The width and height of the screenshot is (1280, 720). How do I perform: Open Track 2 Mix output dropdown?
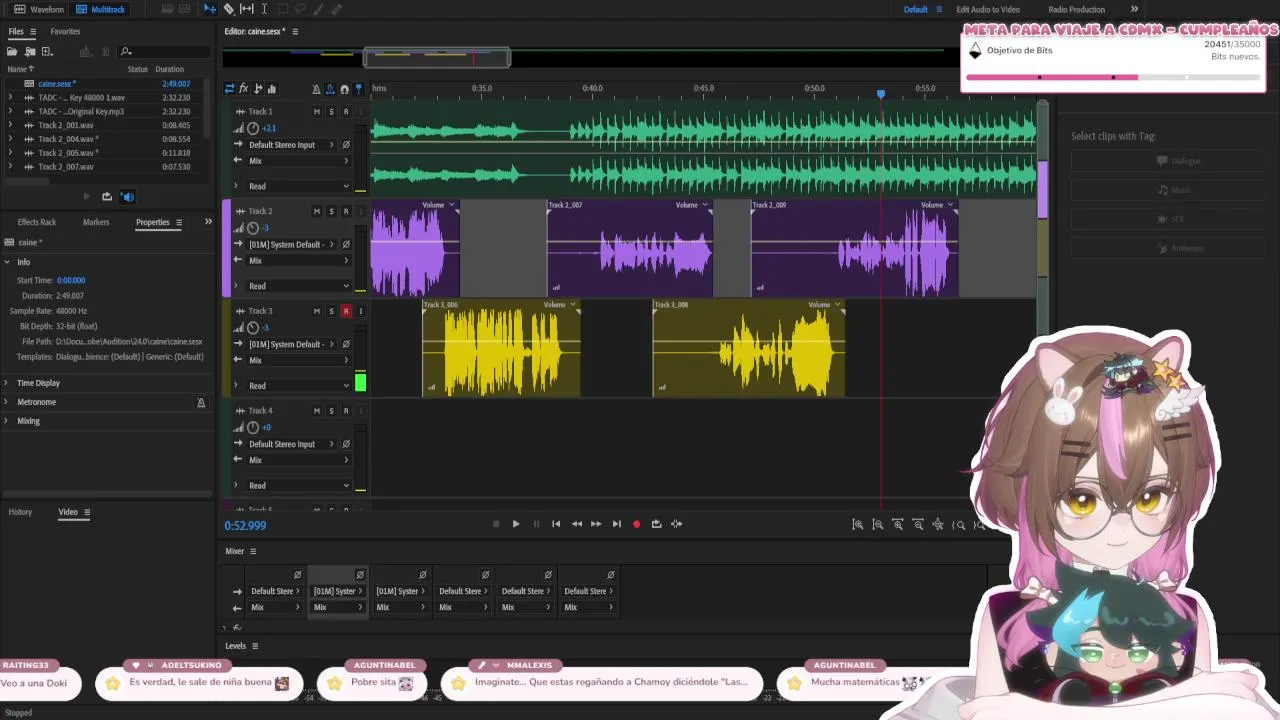click(298, 261)
